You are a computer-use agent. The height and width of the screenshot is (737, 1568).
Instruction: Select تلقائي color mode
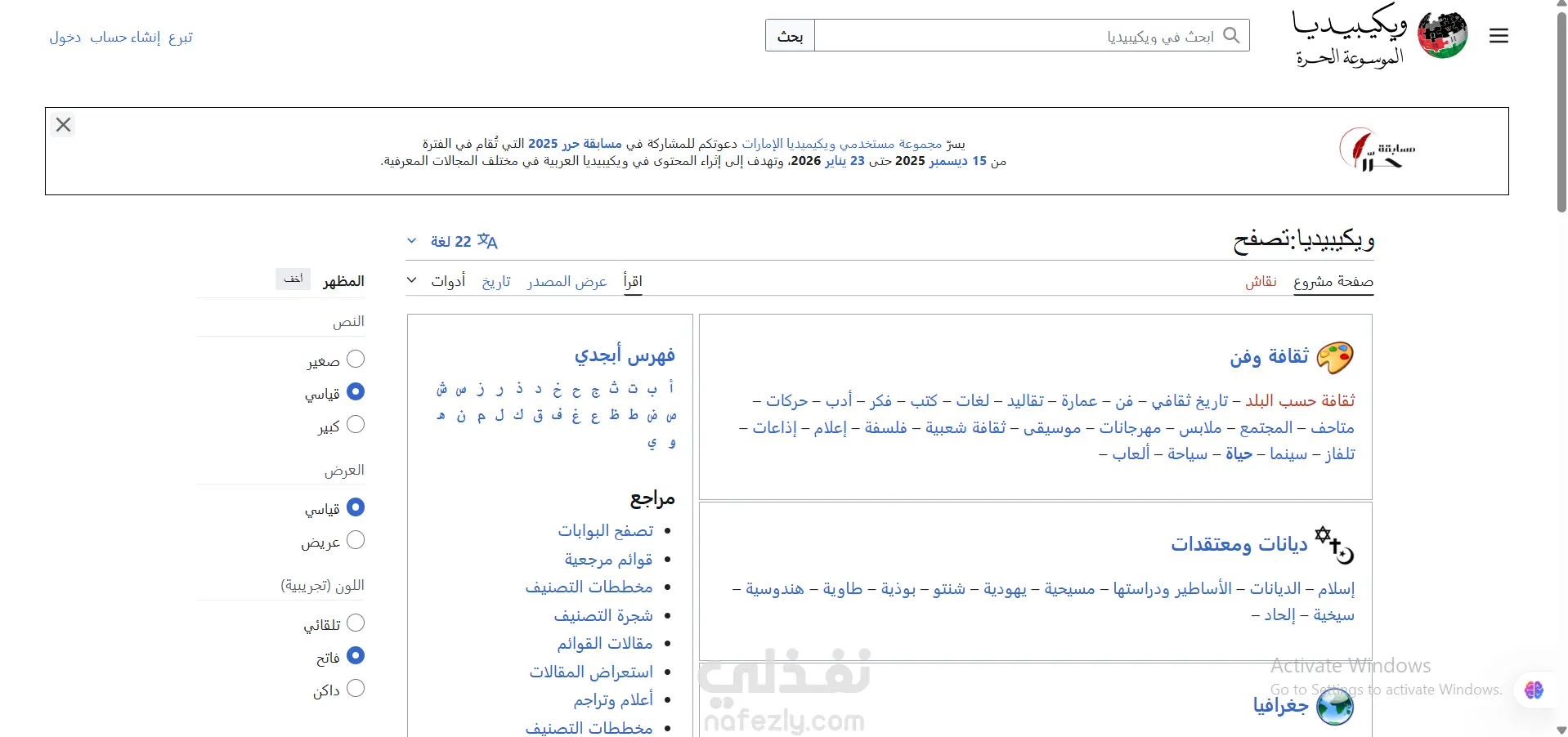pyautogui.click(x=356, y=623)
